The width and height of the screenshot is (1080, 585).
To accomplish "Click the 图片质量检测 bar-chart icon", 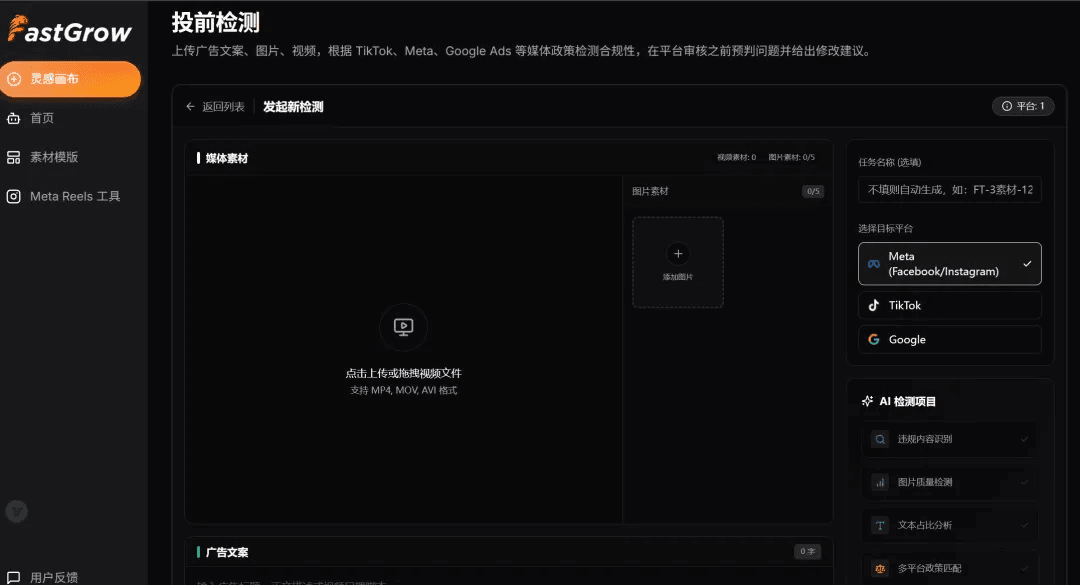I will [879, 483].
